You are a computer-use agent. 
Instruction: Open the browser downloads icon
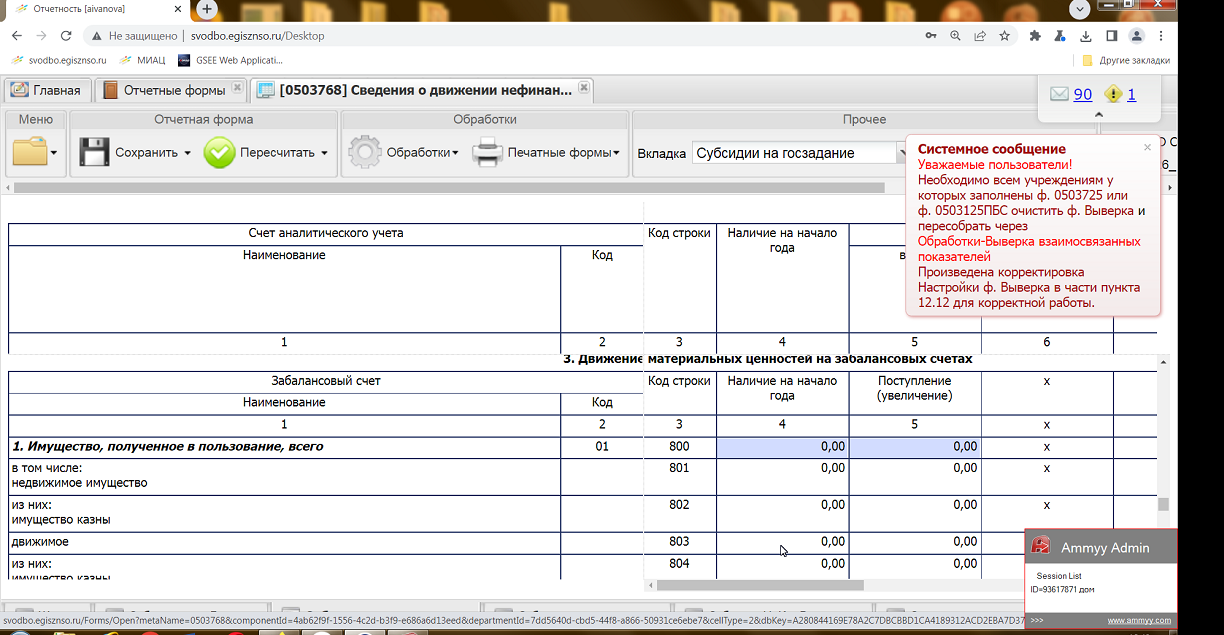click(1086, 36)
